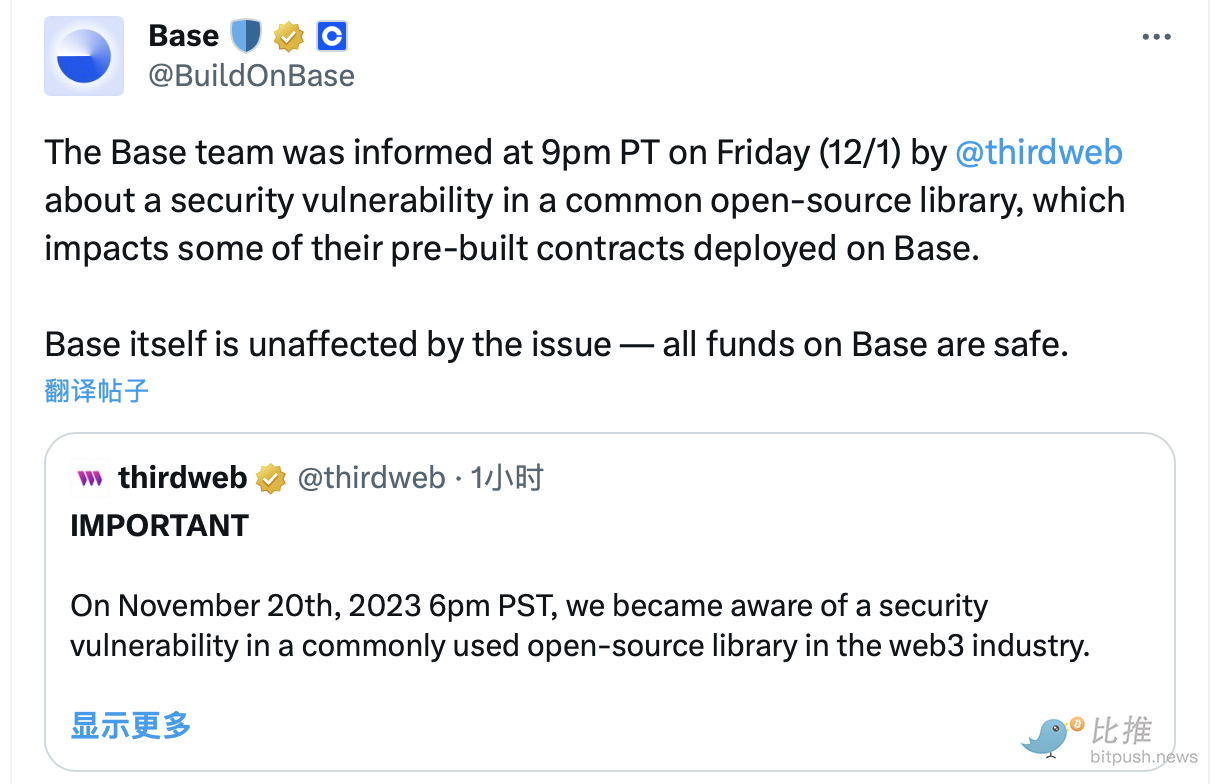Click the Bitpush bird logo watermark
The width and height of the screenshot is (1218, 784).
click(x=1048, y=736)
